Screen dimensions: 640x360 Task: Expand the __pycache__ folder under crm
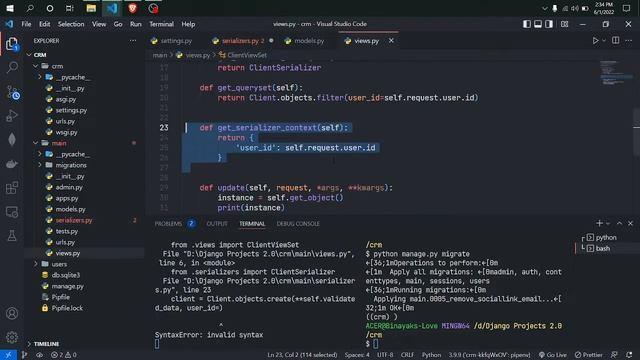point(40,77)
